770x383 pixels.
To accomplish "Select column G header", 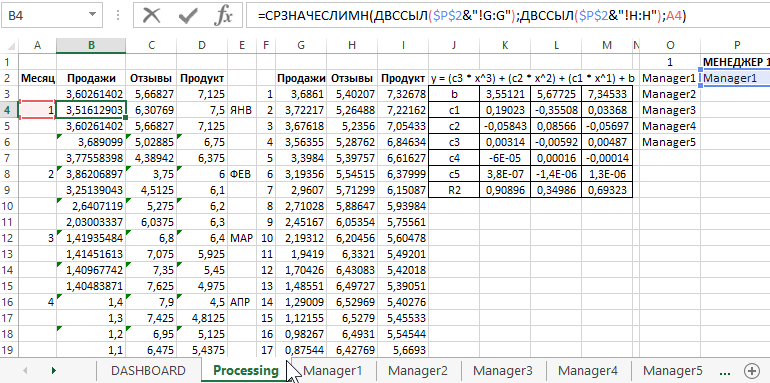I will click(301, 45).
